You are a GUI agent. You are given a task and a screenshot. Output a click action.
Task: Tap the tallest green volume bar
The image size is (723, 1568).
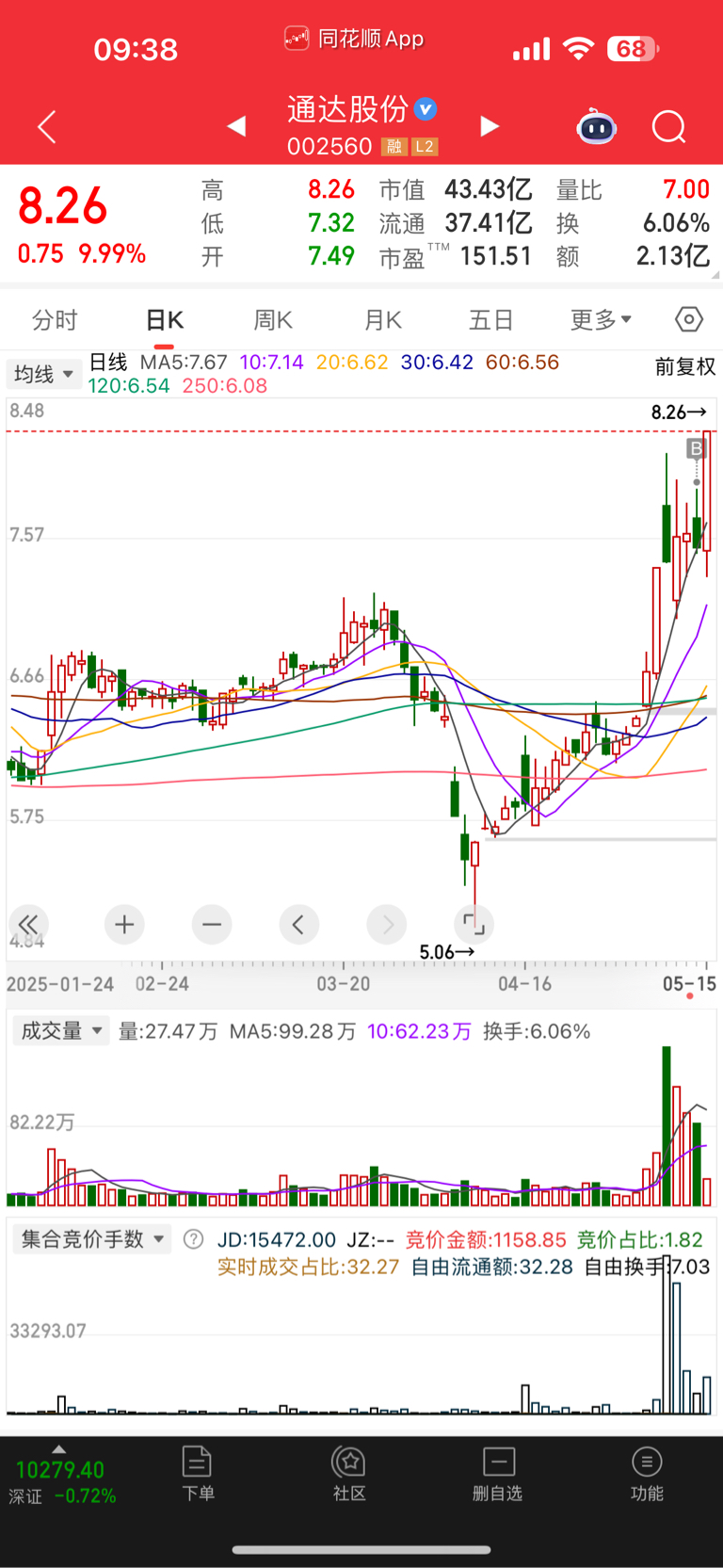click(667, 1125)
